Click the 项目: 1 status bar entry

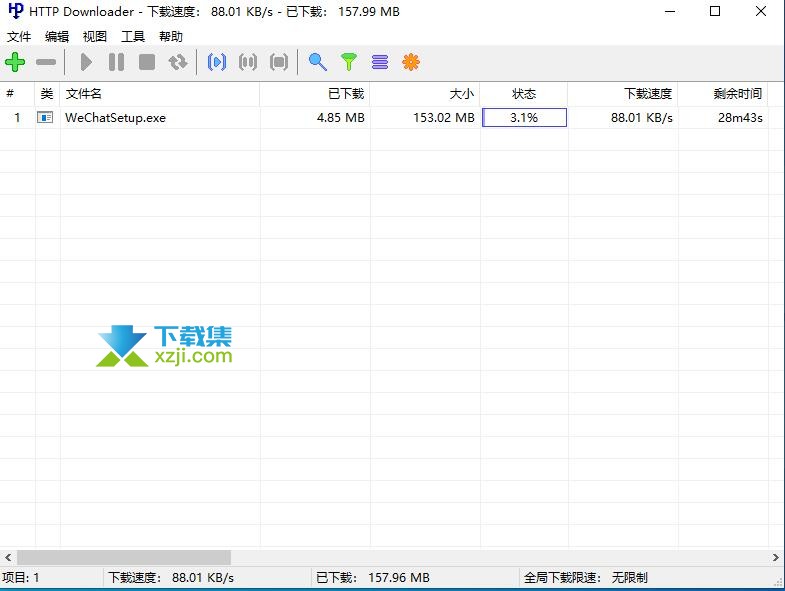click(x=21, y=577)
